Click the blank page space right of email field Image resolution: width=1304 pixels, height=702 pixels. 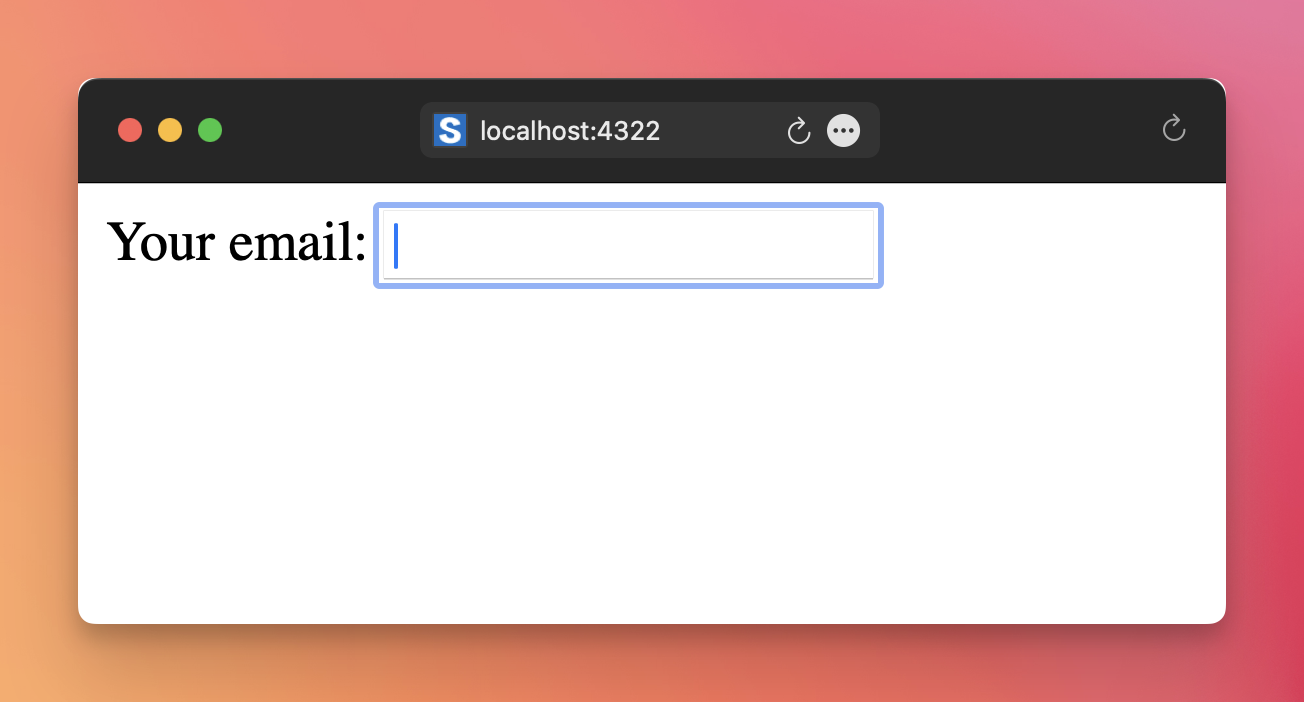point(1050,245)
